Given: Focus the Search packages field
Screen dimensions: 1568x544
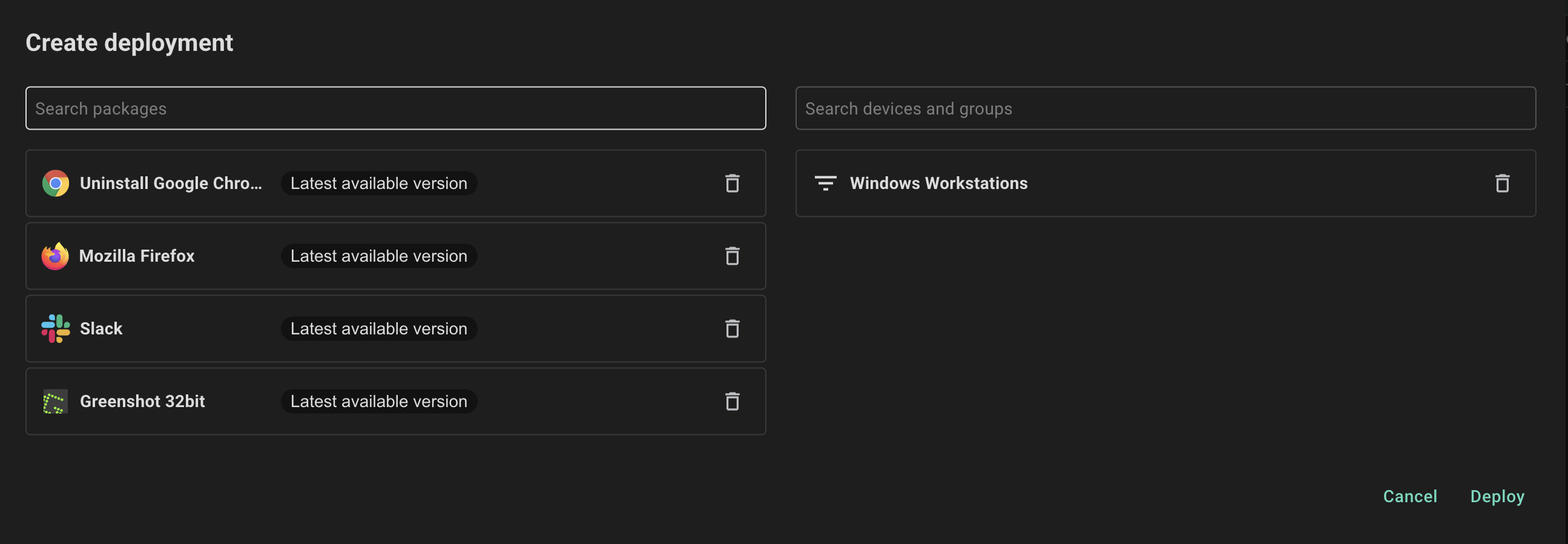Looking at the screenshot, I should tap(396, 108).
